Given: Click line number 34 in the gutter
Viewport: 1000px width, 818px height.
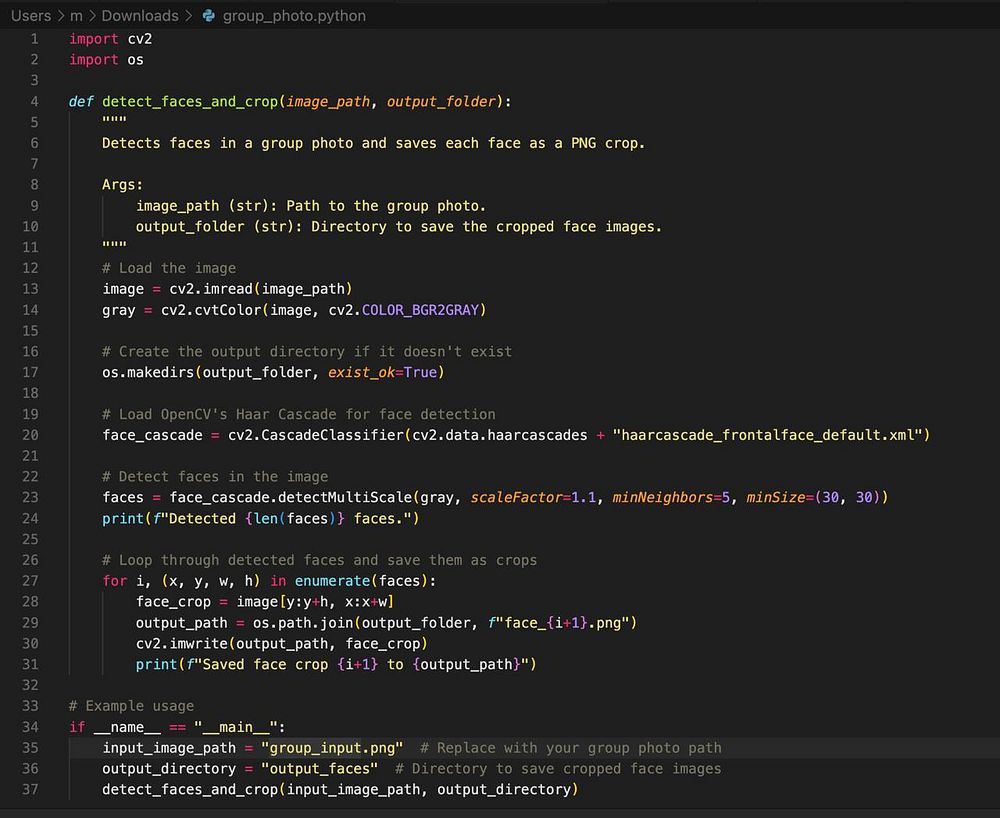Looking at the screenshot, I should point(30,727).
